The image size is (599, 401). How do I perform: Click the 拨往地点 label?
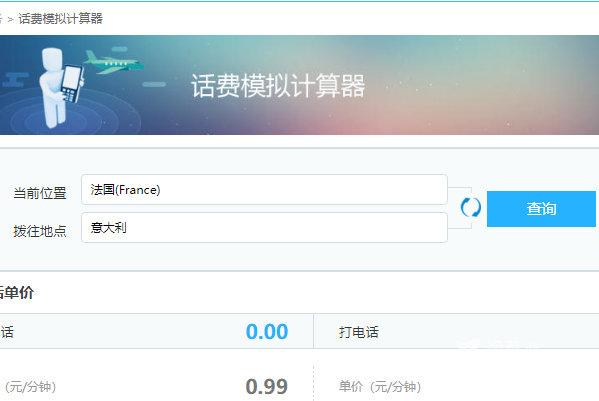coord(40,231)
